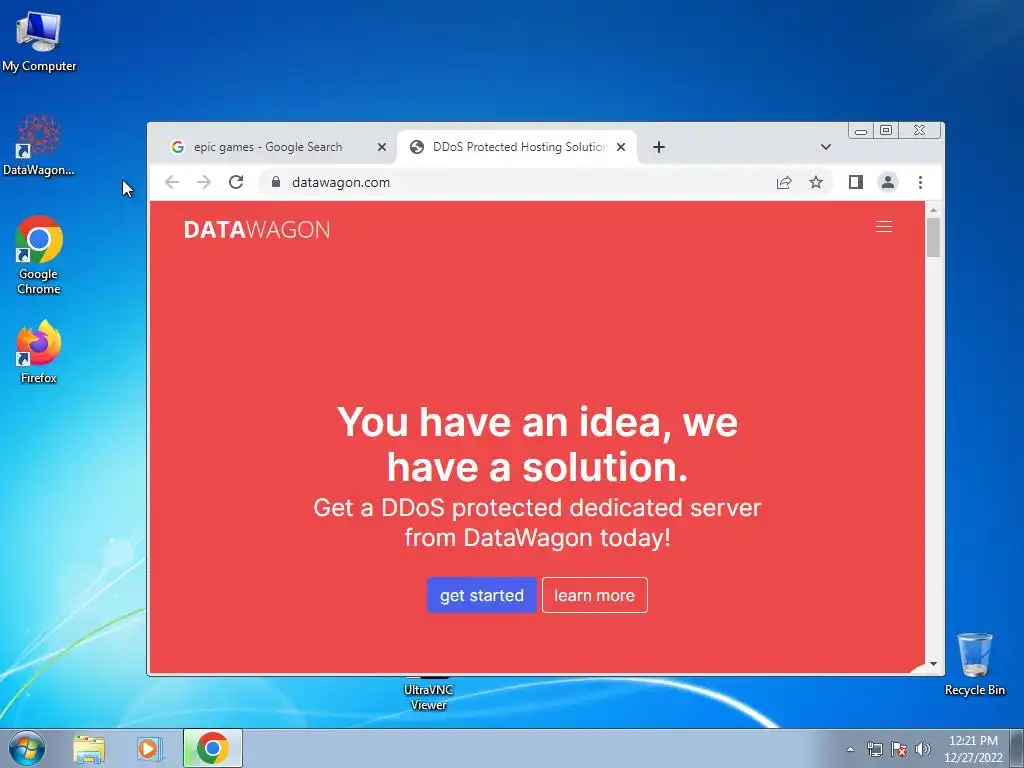
Task: Open the DataWagon desktop shortcut
Action: tap(39, 146)
